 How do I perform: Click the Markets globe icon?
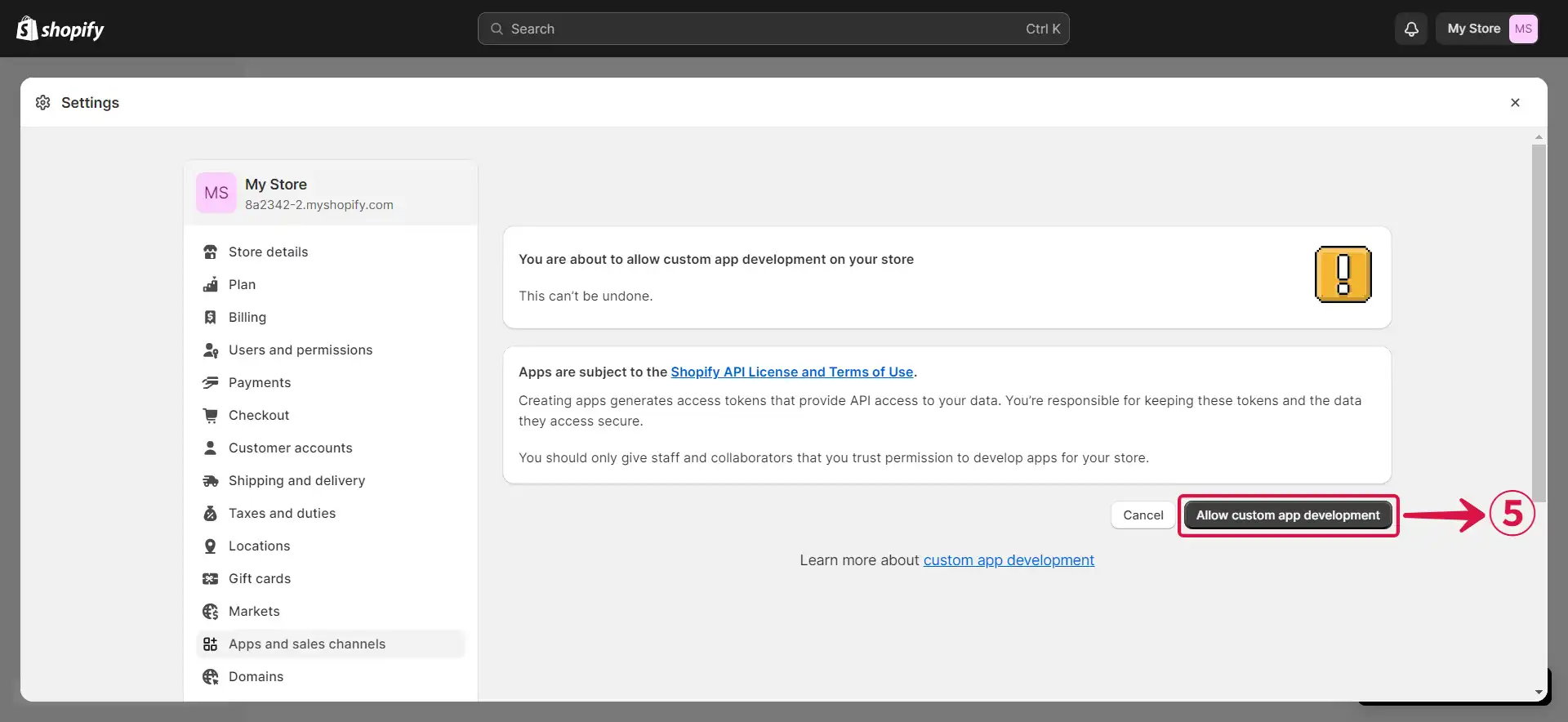(x=211, y=611)
